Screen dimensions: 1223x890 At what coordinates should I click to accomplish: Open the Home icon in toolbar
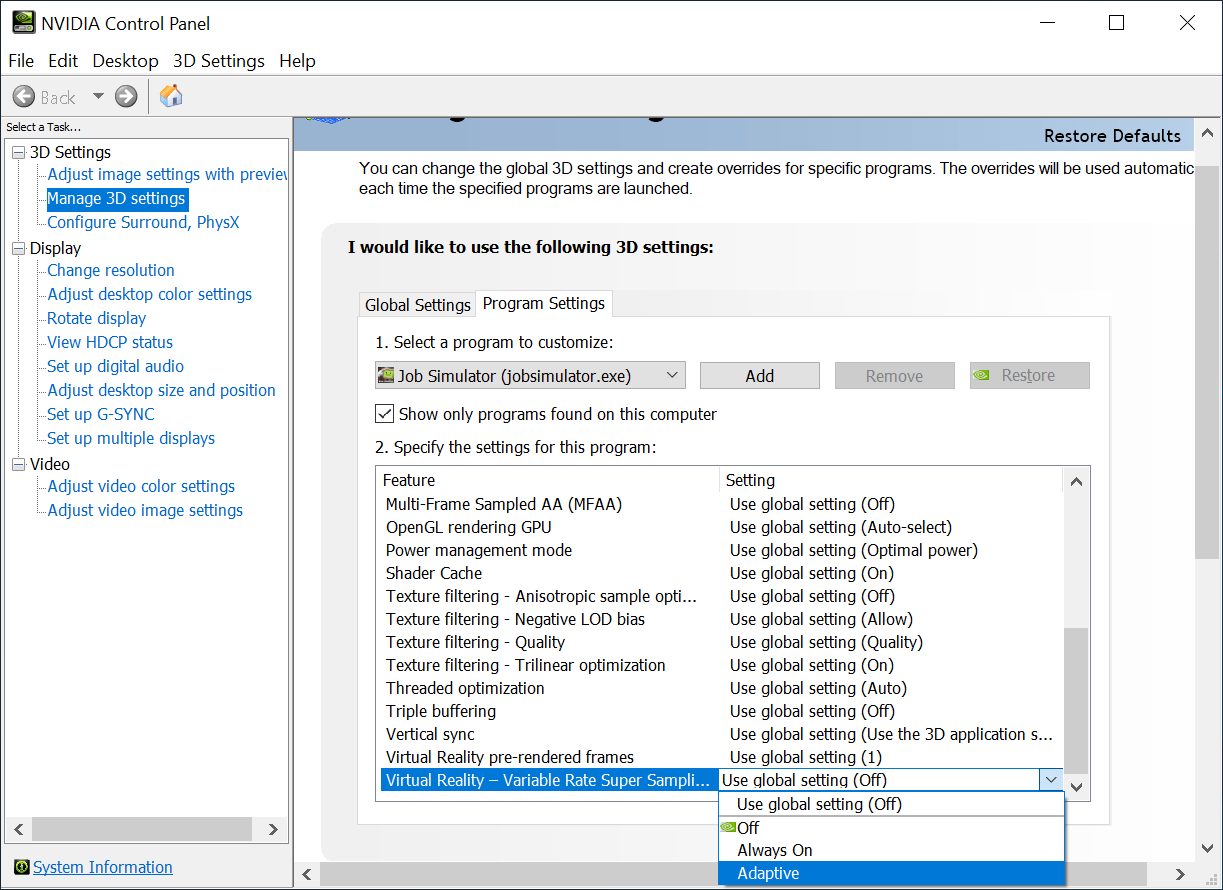point(171,96)
